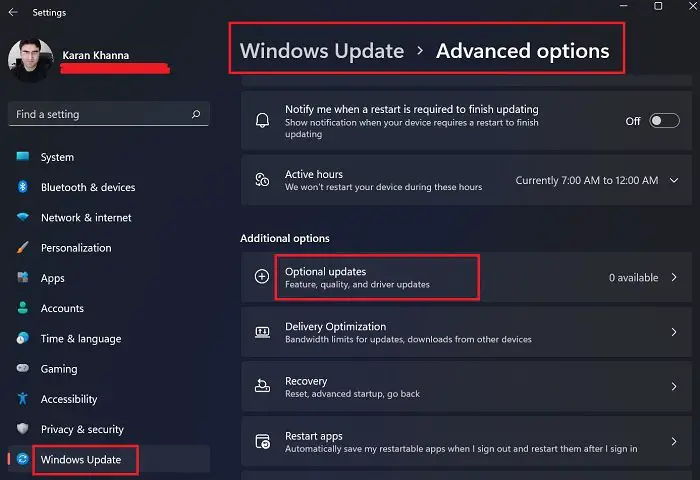
Task: Click Currently 7:00 AM to 12:00 AM
Action: 587,180
